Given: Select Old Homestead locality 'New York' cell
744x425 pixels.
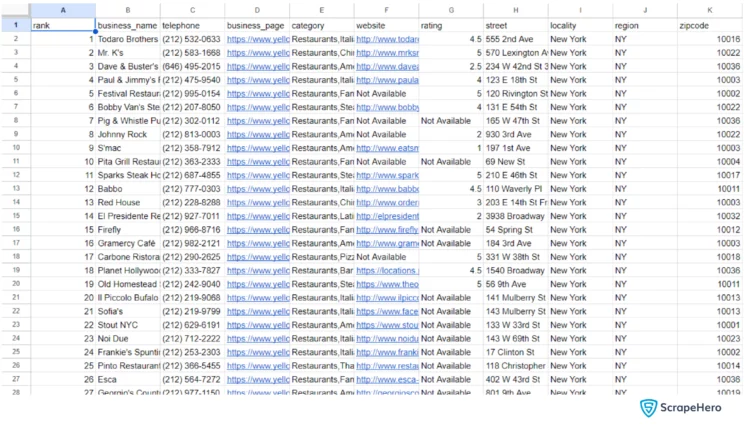Looking at the screenshot, I should [x=580, y=284].
